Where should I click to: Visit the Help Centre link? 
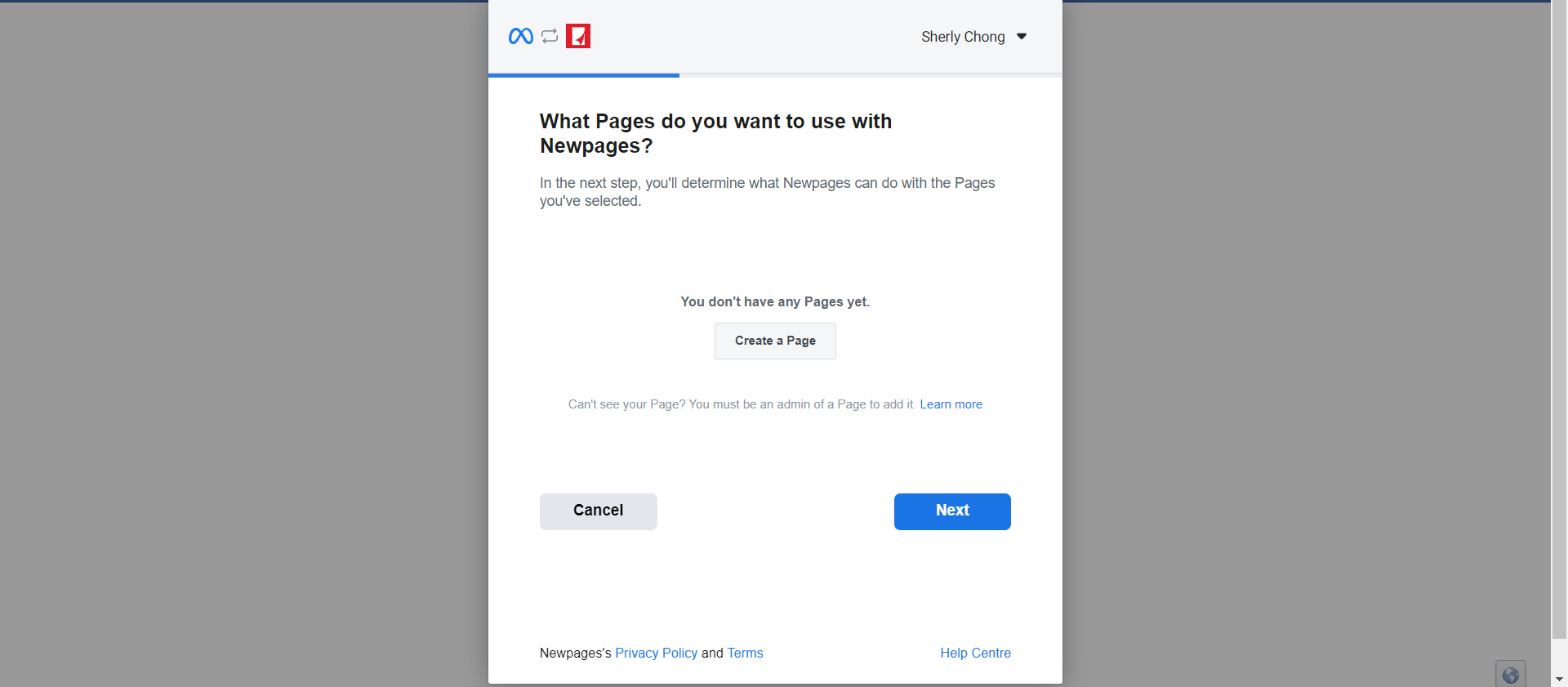coord(975,653)
